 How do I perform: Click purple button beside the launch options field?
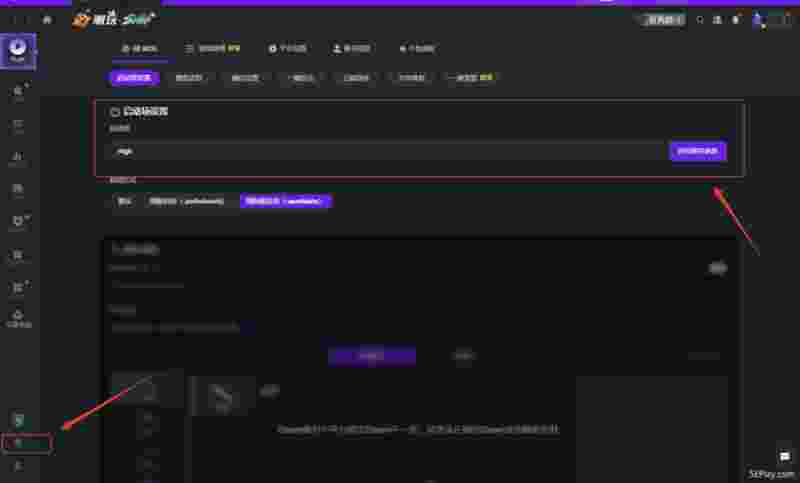697,151
